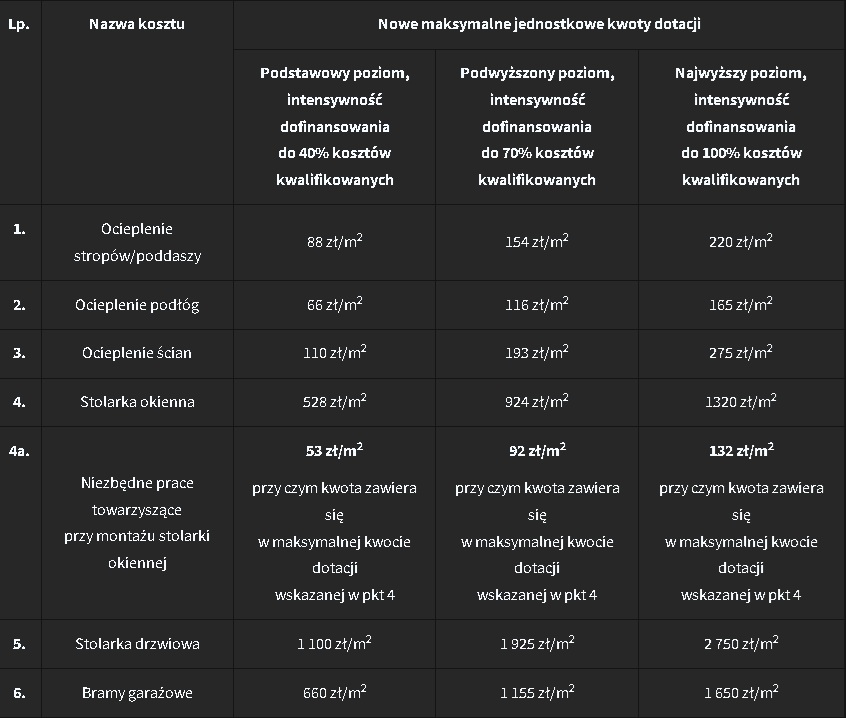Click 'Ocieplenie stropów/poddaszy' row label

[137, 242]
